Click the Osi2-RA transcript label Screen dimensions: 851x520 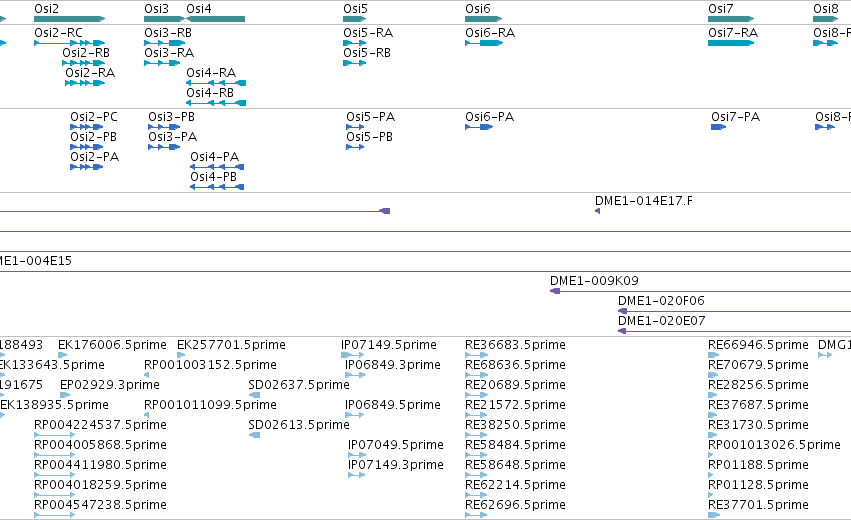[90, 73]
